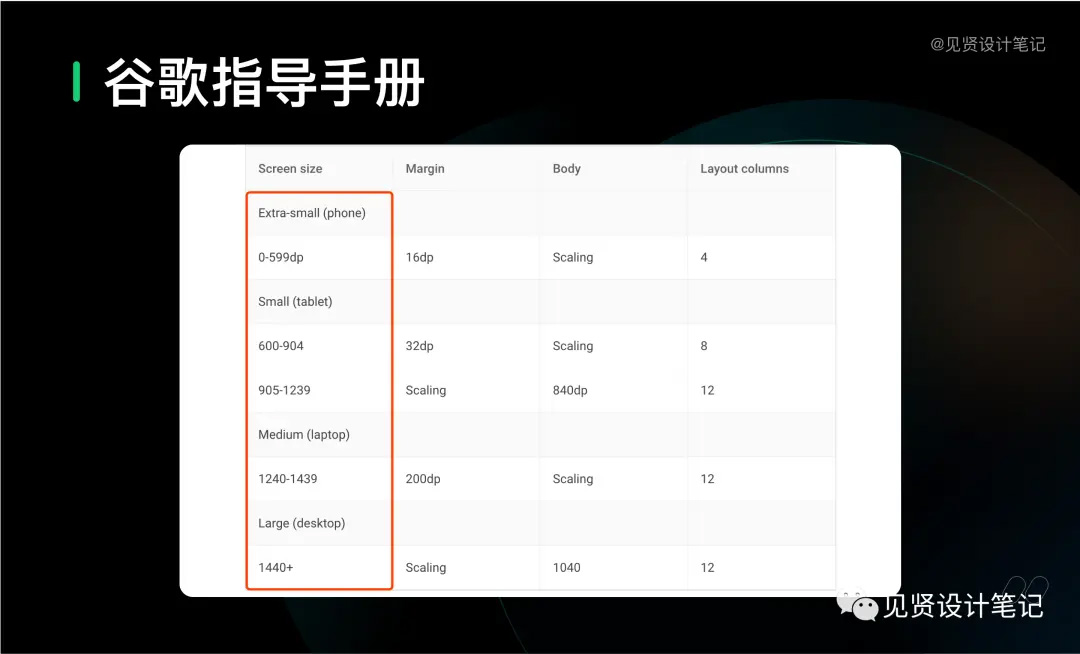Click Body Scaling in the 600-904 row
The image size is (1080, 654).
pos(573,346)
